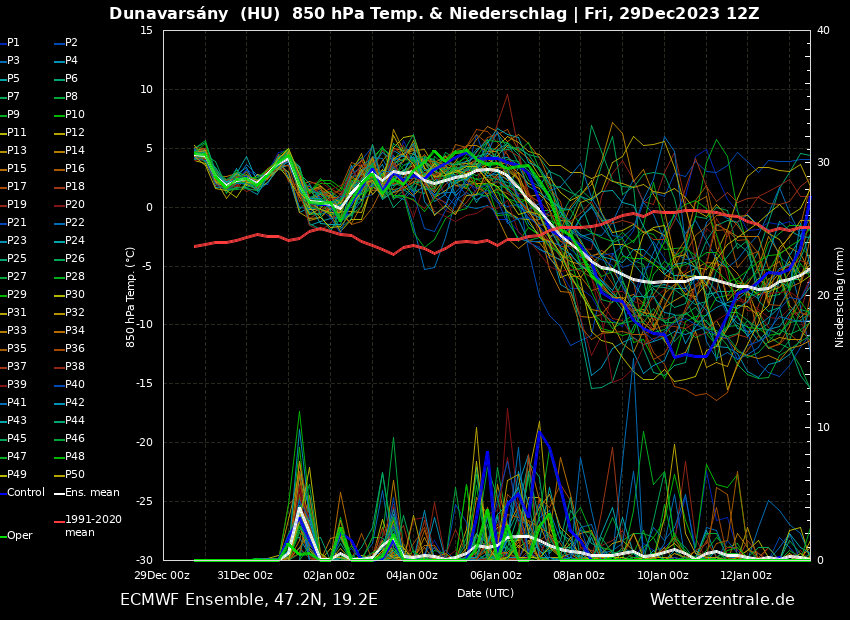Click the 06Jan 00z date tick
850x620 pixels.
[x=495, y=575]
